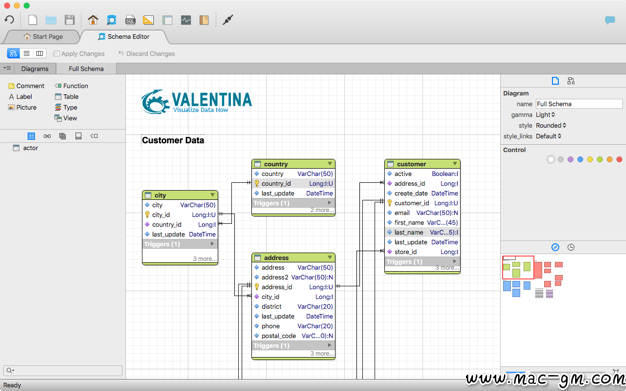Open the layout window toolbar icon
The image size is (626, 391).
click(167, 20)
